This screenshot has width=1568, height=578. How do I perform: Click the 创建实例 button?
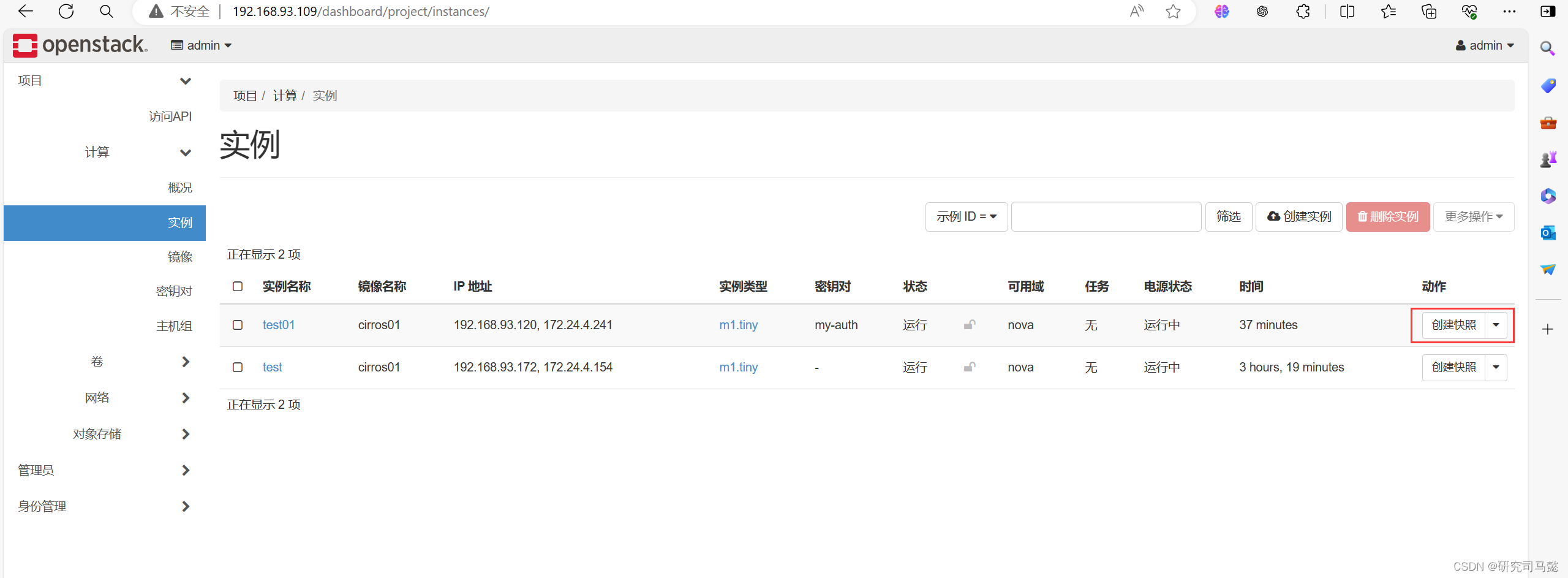1298,216
